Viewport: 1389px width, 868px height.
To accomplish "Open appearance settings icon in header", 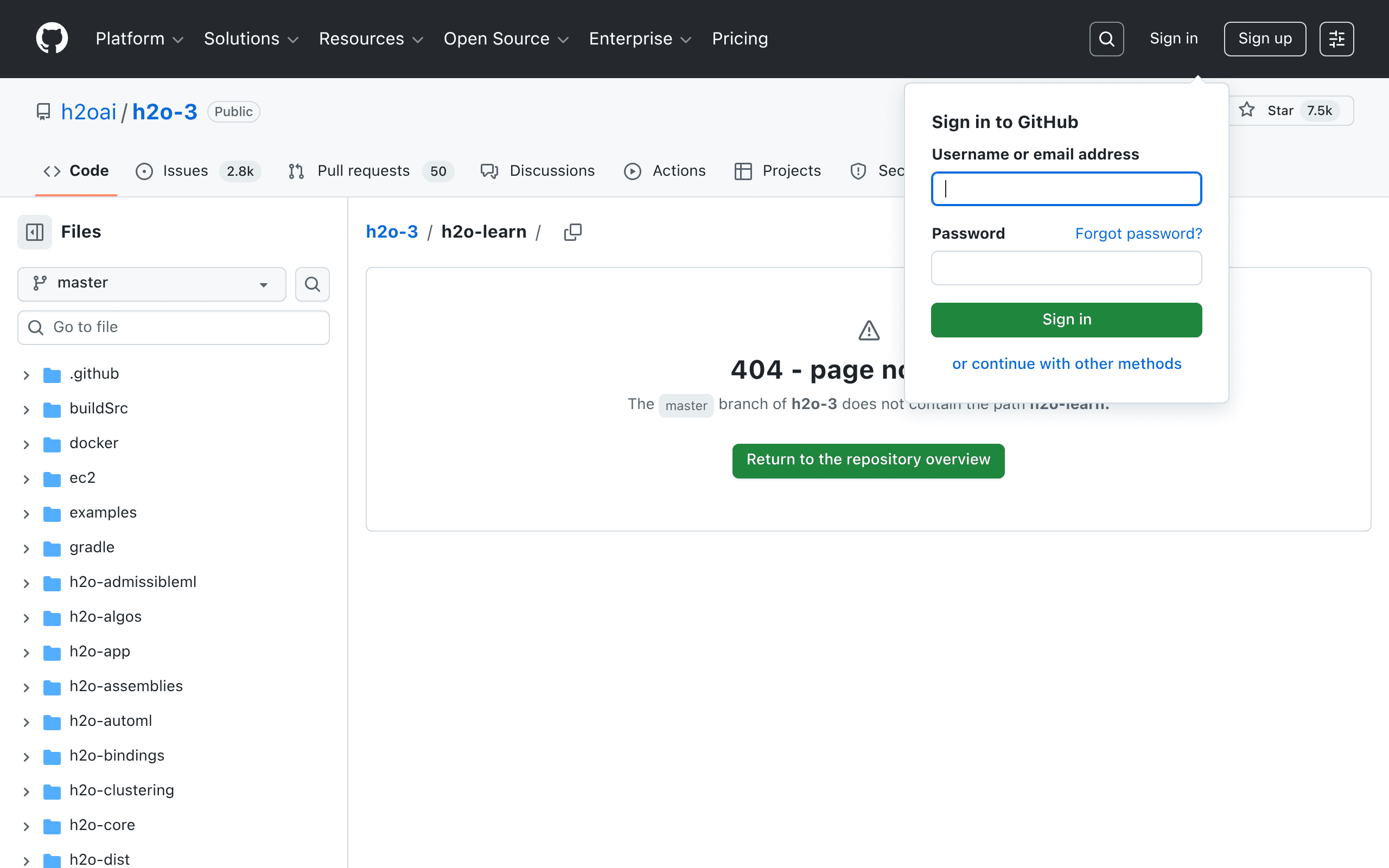I will (x=1336, y=39).
